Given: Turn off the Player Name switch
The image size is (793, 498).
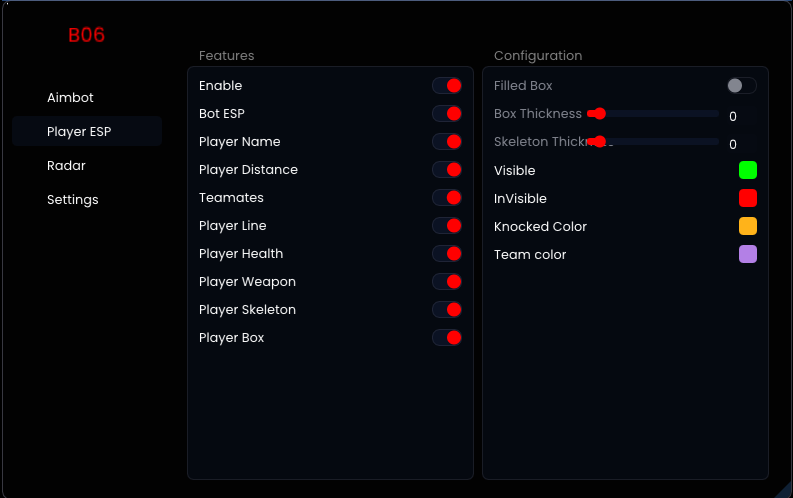Looking at the screenshot, I should (447, 142).
